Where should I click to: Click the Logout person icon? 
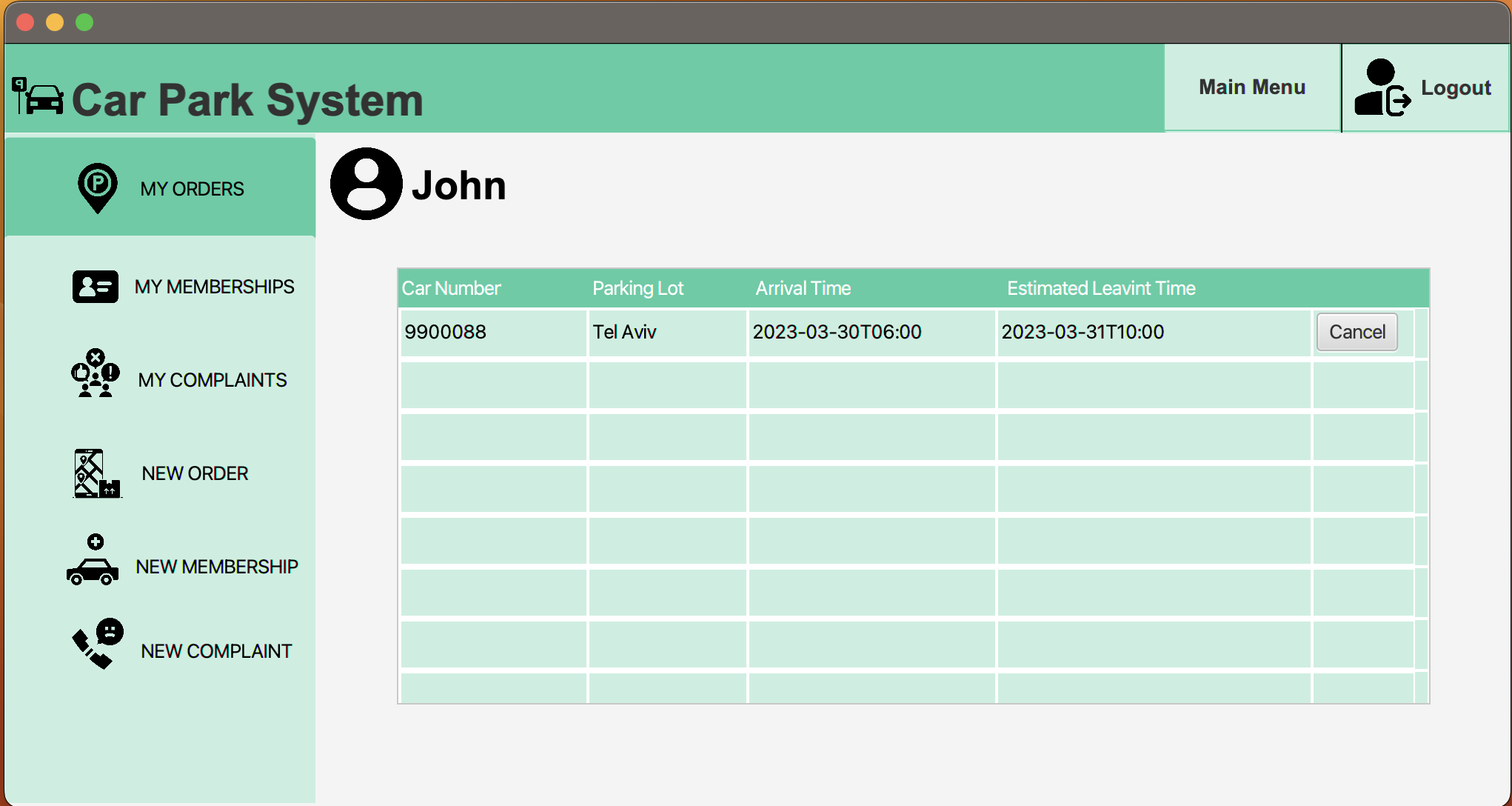tap(1380, 88)
